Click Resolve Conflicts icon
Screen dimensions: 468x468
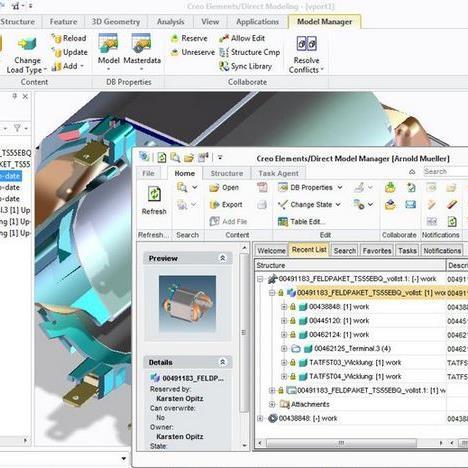pos(306,44)
